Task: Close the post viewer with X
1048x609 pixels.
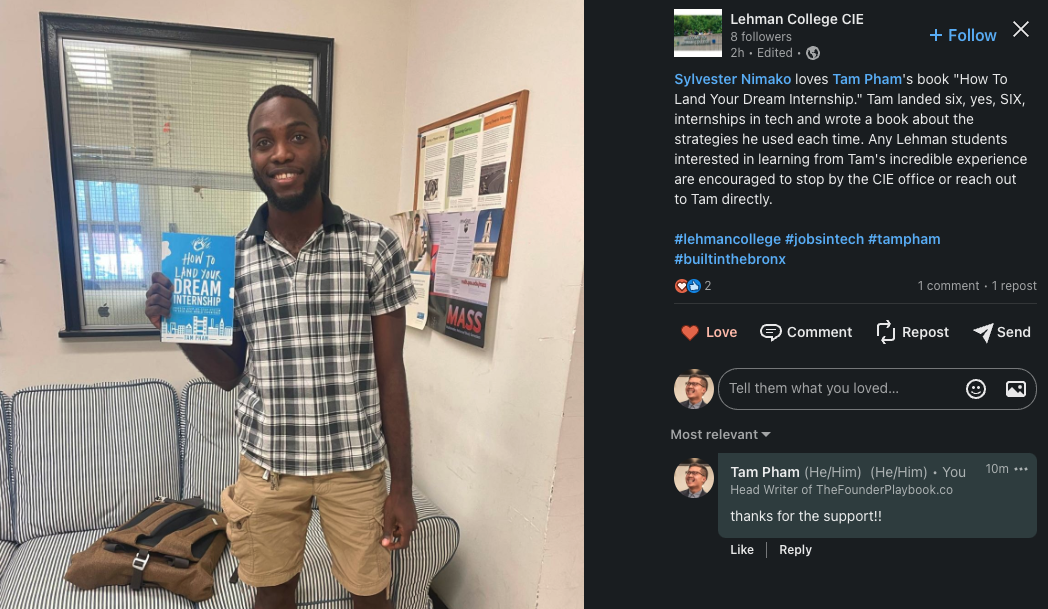Action: [x=1021, y=29]
